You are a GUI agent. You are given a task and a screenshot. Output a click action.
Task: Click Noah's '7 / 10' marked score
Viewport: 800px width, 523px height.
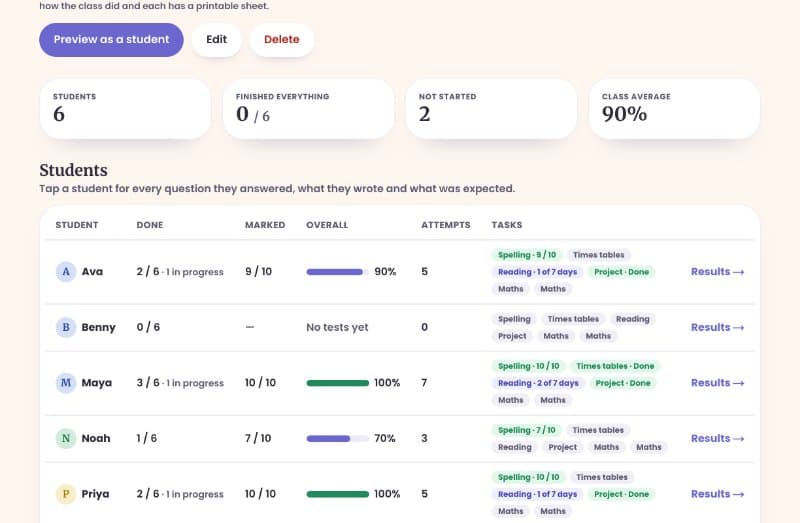pyautogui.click(x=258, y=438)
